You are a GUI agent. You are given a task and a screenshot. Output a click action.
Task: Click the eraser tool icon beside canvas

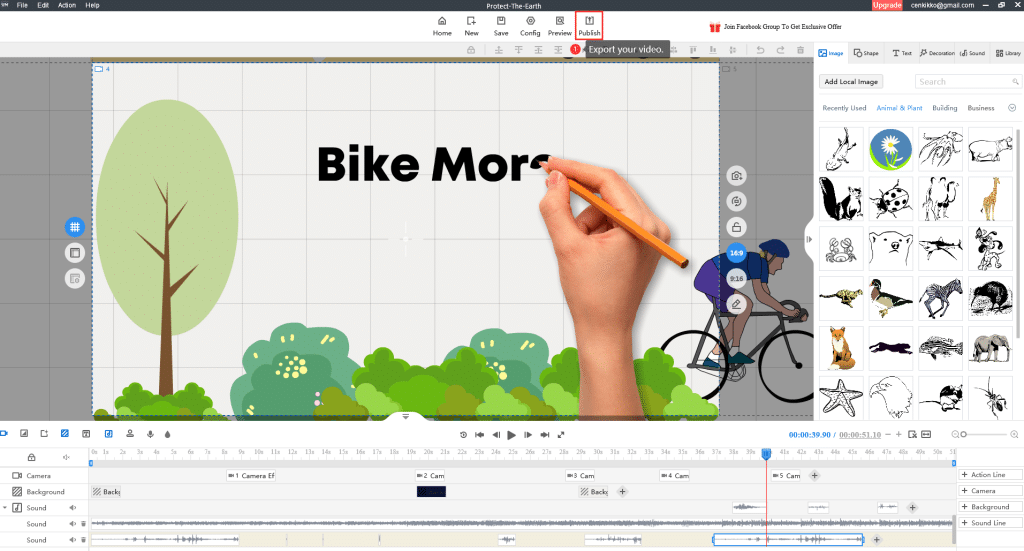click(x=737, y=303)
